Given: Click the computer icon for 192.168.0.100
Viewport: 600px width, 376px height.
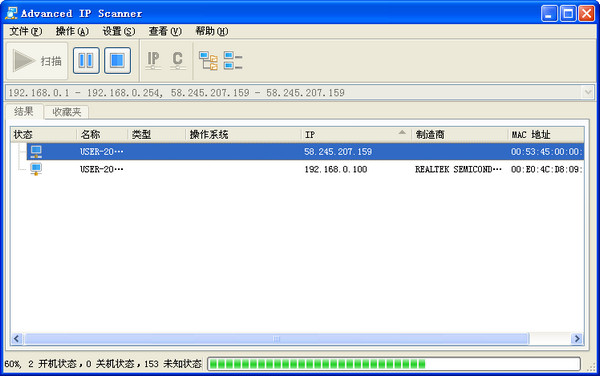Looking at the screenshot, I should click(x=36, y=169).
